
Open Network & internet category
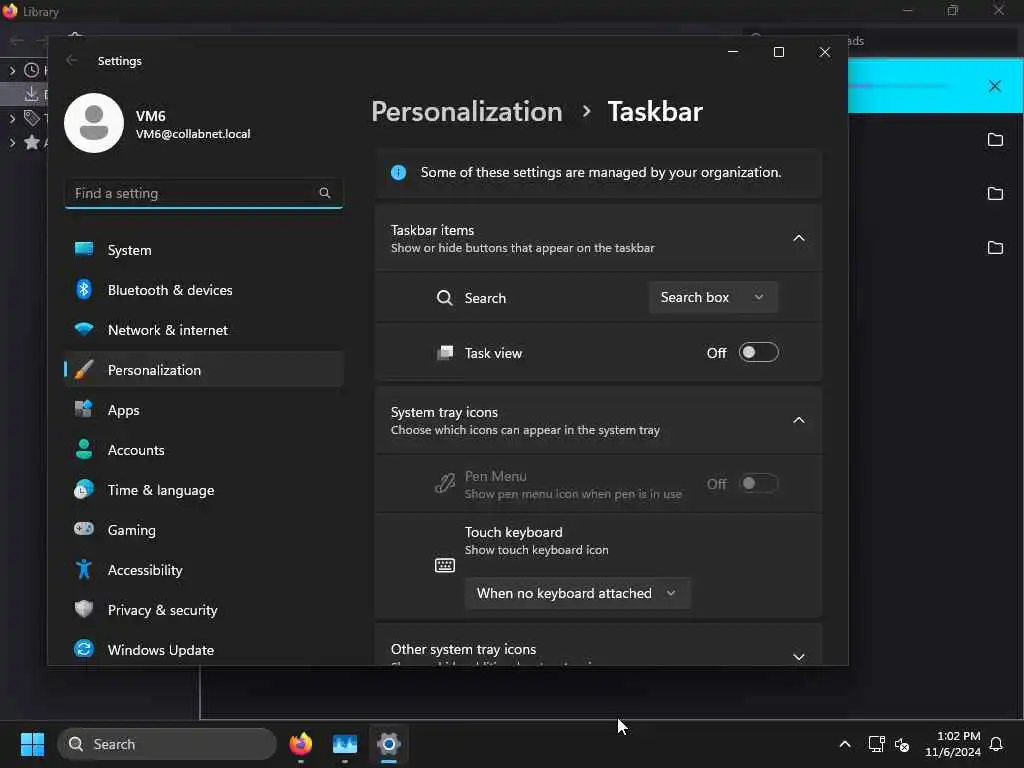[204, 330]
